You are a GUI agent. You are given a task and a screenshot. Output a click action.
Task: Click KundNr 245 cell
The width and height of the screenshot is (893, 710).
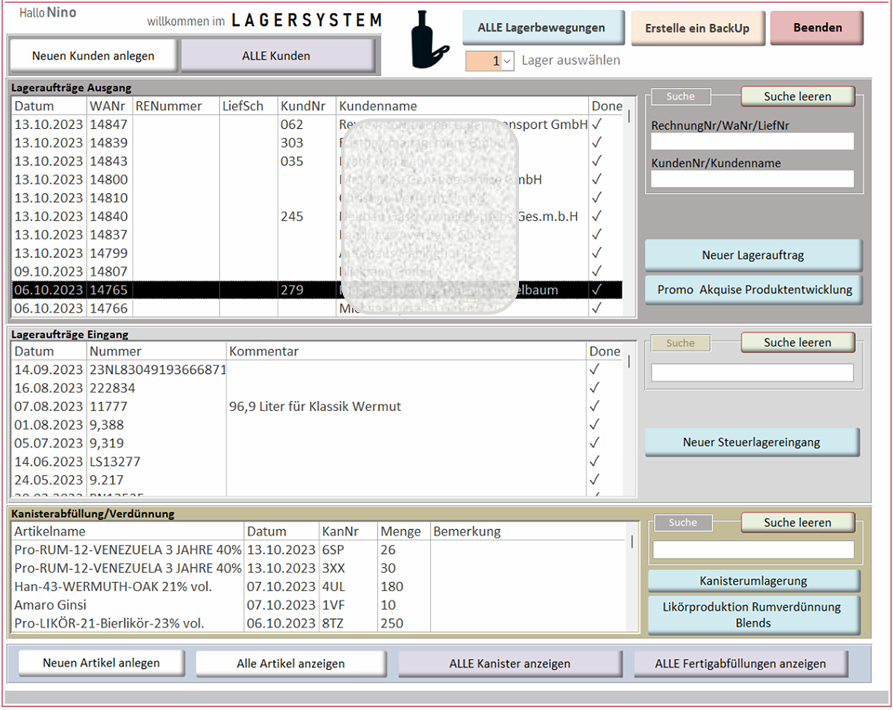[292, 216]
